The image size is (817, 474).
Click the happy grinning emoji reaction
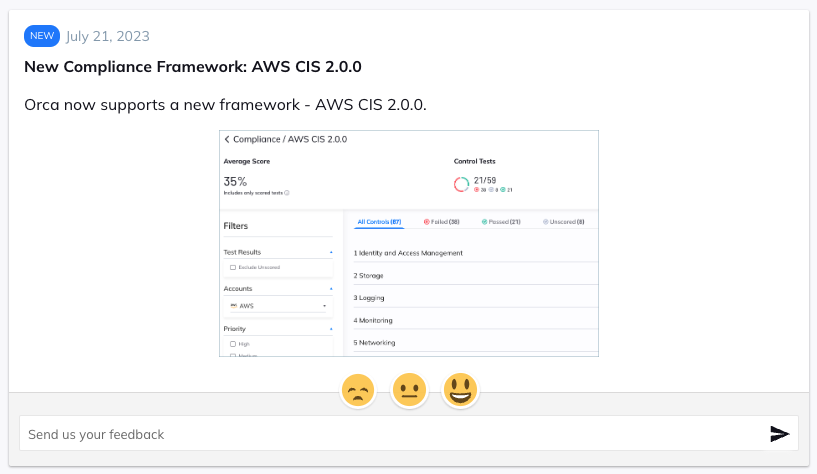click(x=460, y=390)
